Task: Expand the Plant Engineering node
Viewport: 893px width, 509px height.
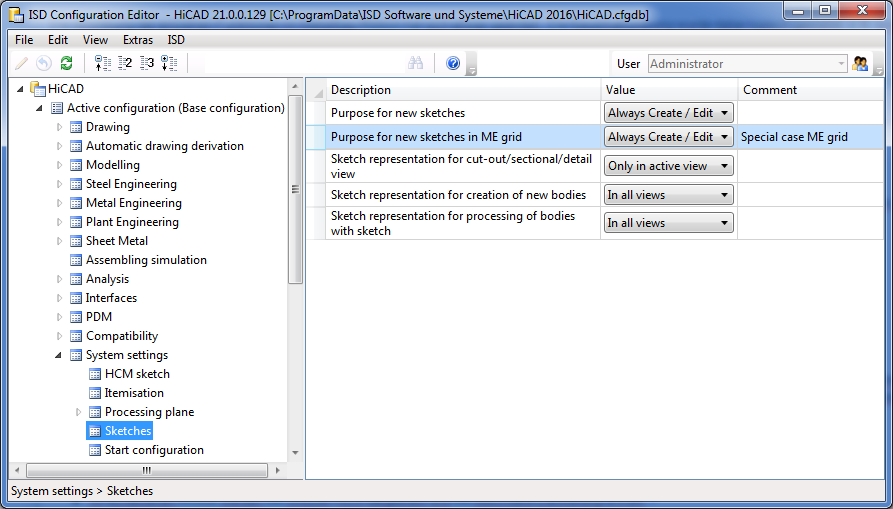Action: tap(59, 222)
